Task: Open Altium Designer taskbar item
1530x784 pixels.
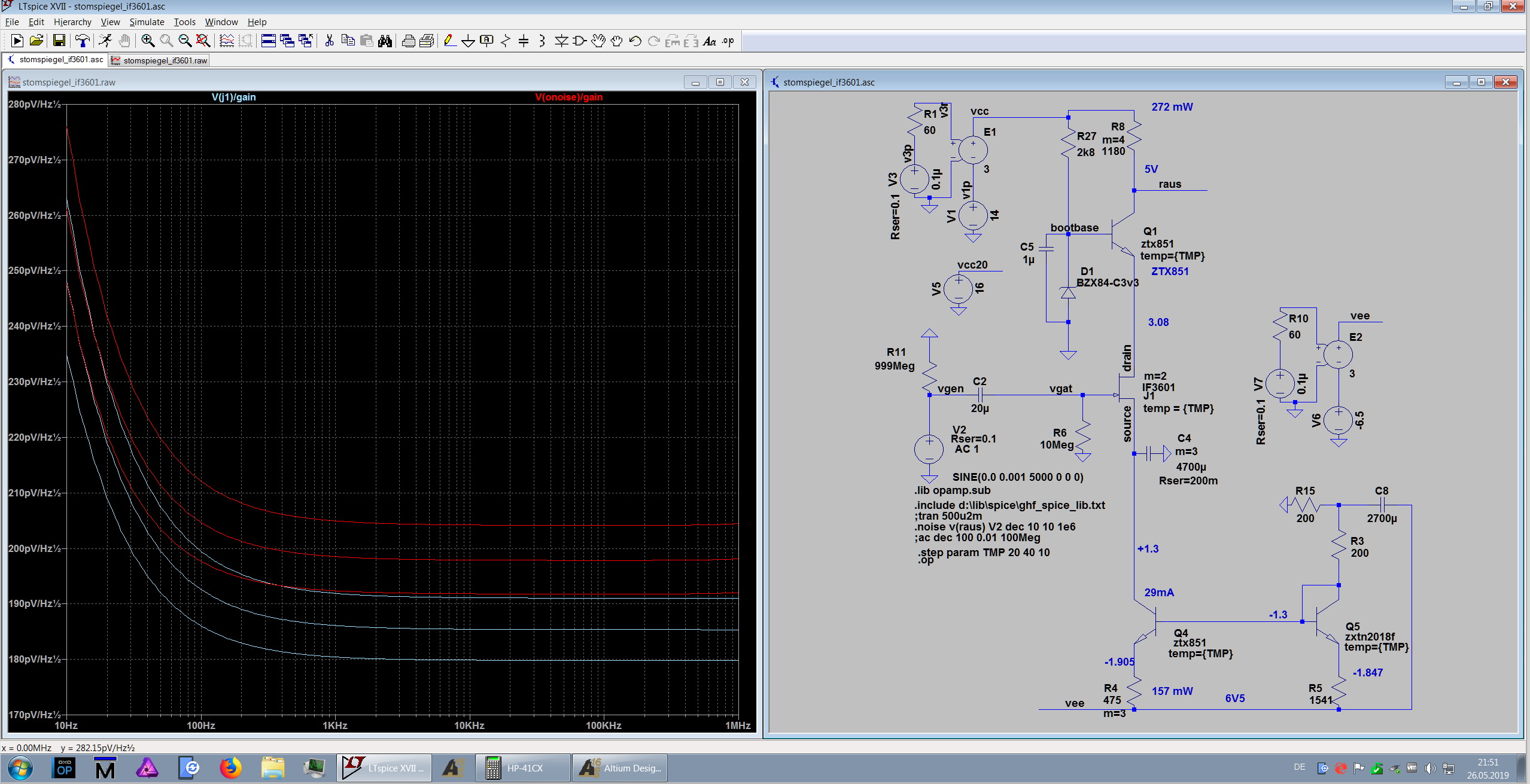Action: click(620, 768)
